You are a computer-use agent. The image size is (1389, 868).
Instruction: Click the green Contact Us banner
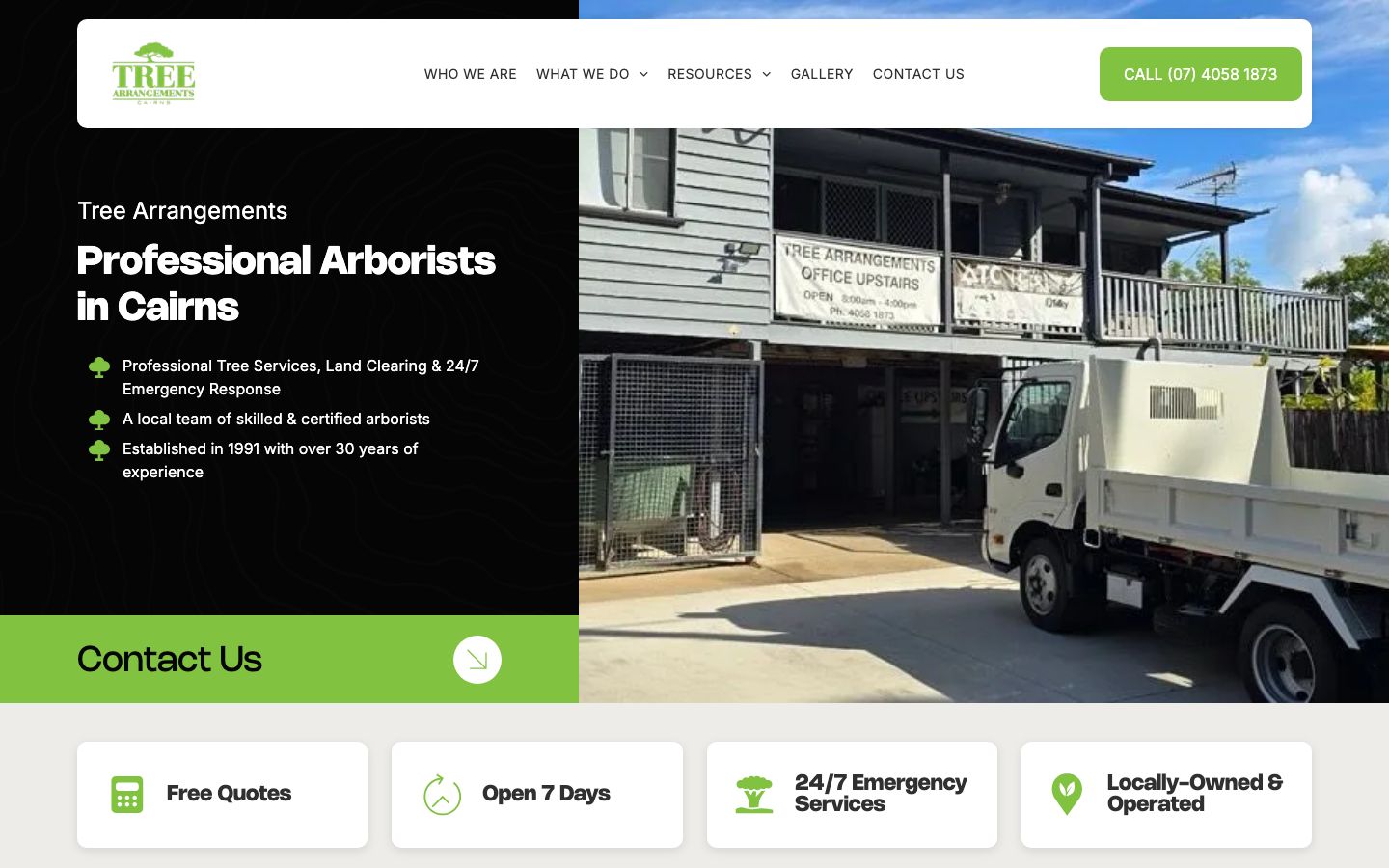coord(289,660)
